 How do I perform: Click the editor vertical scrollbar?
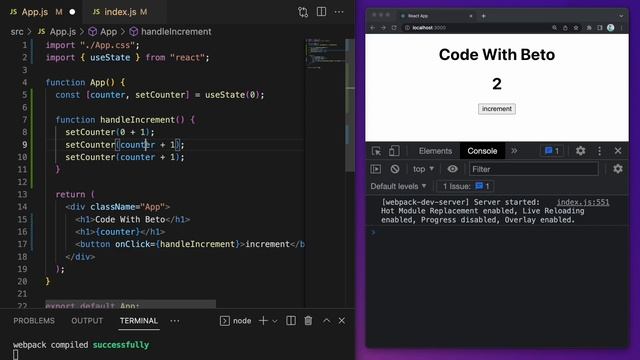click(350, 106)
